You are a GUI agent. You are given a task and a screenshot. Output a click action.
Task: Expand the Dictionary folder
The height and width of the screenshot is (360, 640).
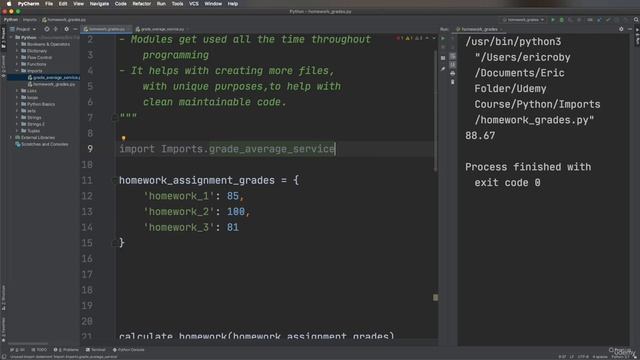coord(17,51)
